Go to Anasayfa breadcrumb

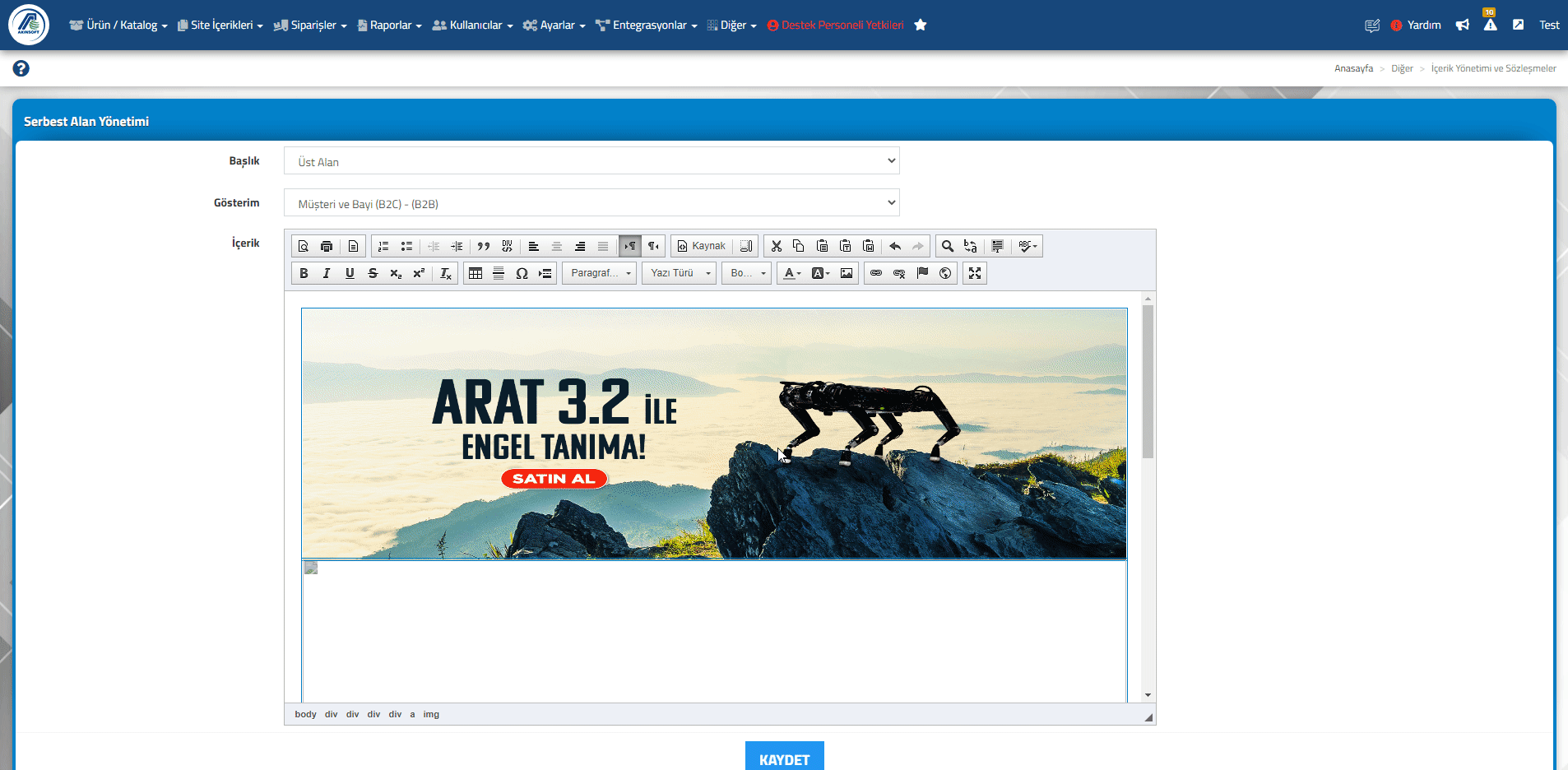coord(1353,68)
